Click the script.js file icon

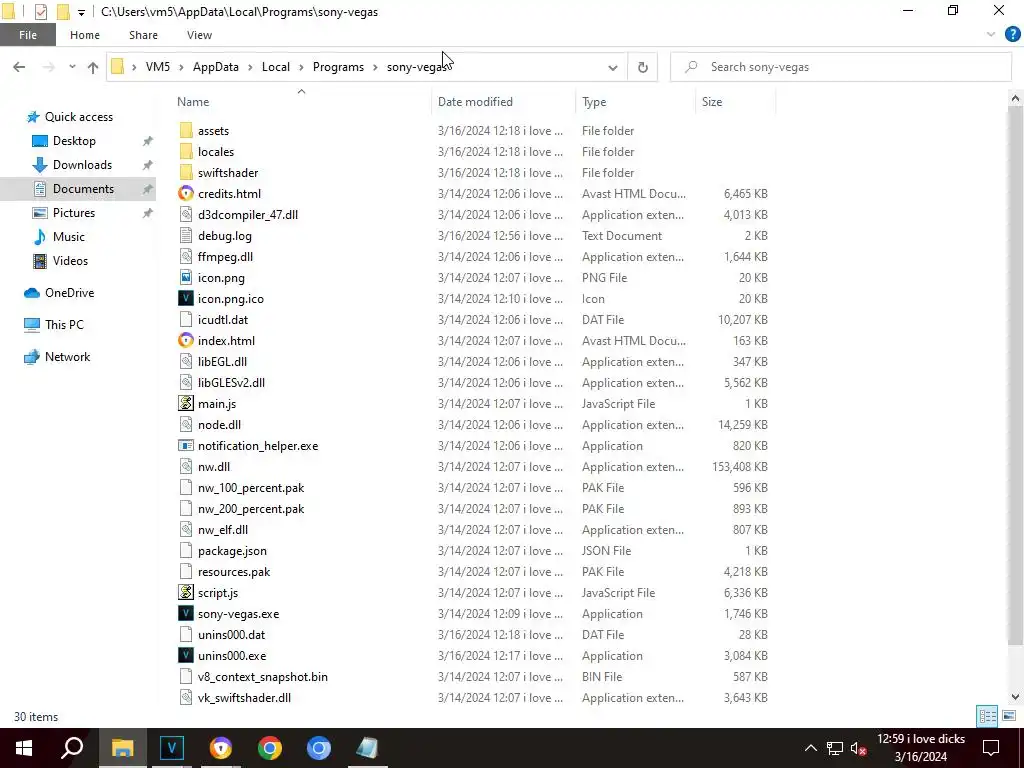pos(186,592)
